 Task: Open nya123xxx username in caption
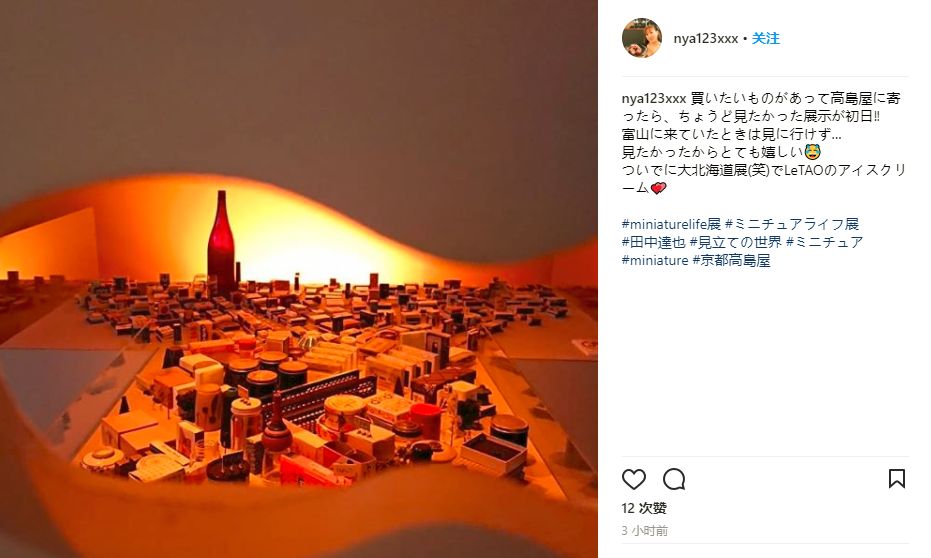654,99
